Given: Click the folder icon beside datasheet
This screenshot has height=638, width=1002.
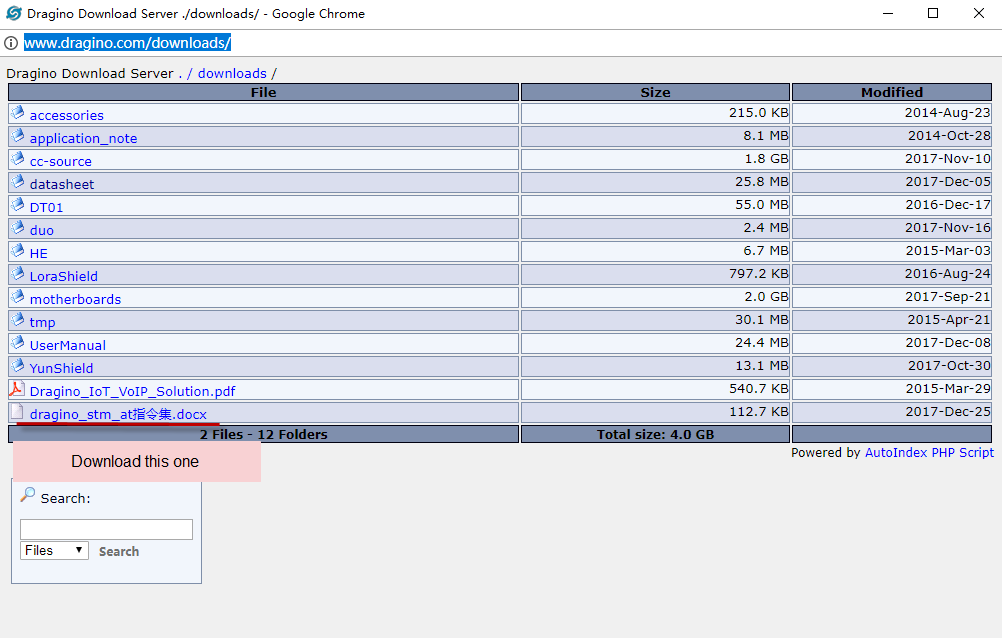Looking at the screenshot, I should [x=18, y=182].
